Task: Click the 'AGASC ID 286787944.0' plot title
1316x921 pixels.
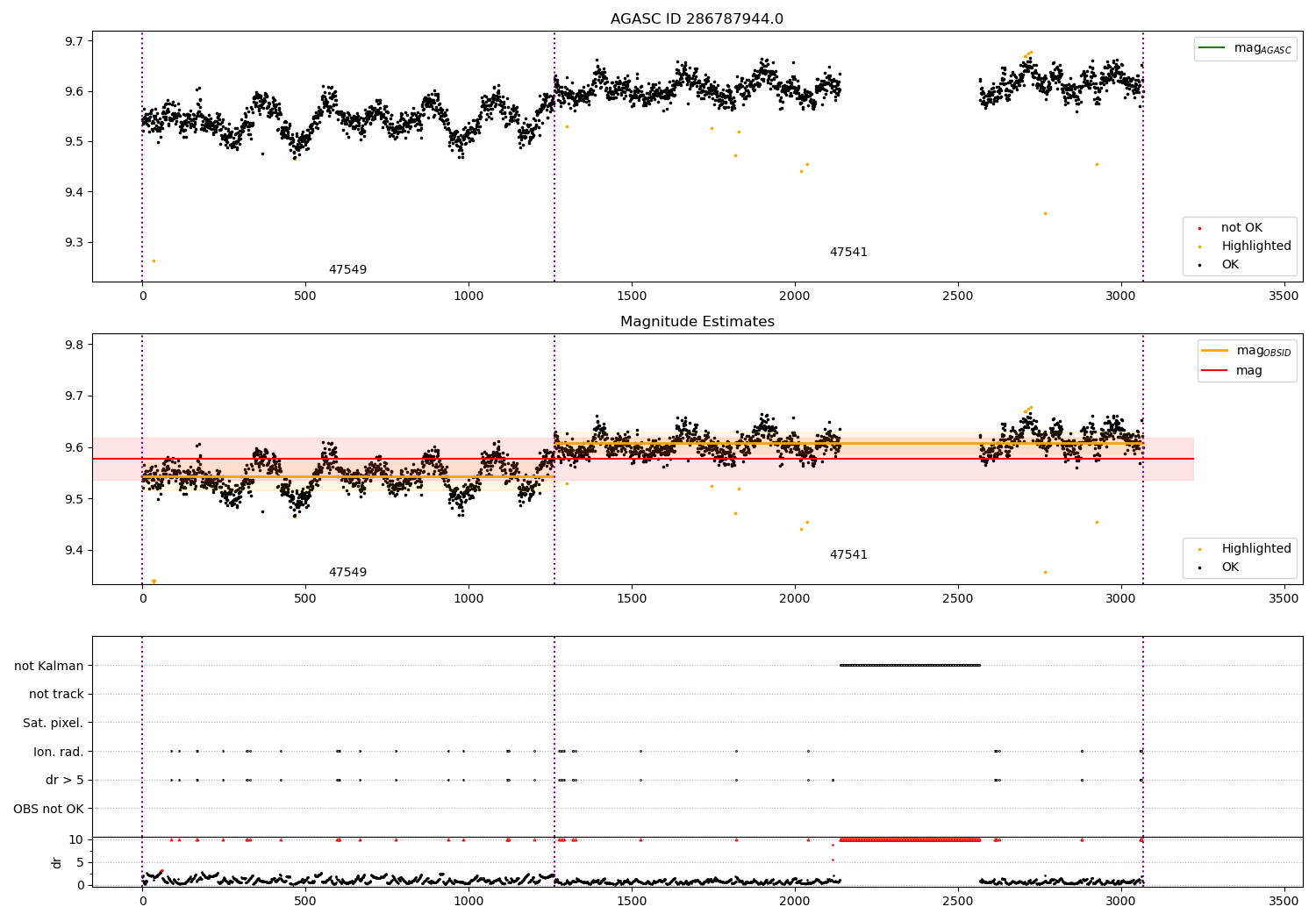Action: (x=697, y=19)
